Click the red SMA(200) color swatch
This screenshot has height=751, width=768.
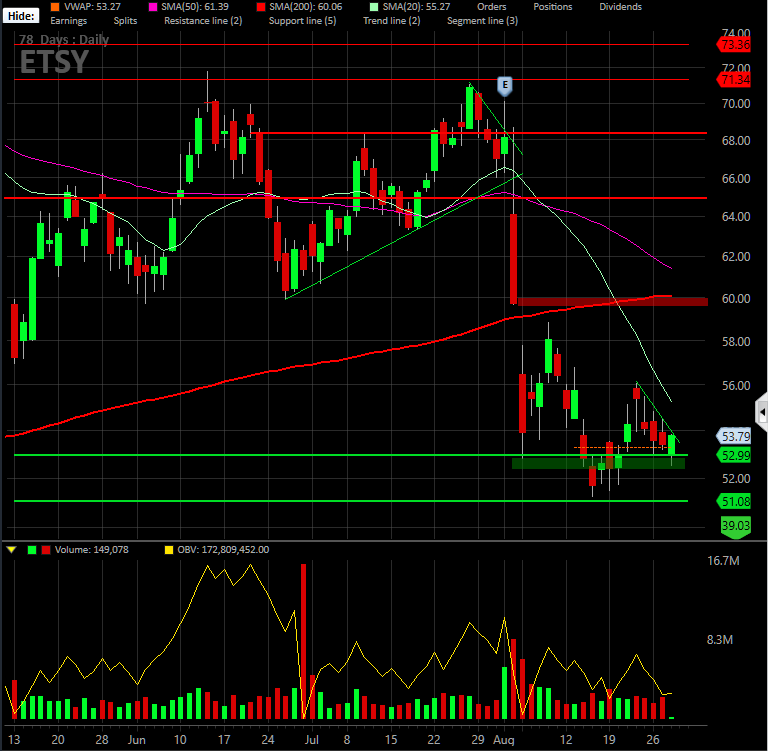point(261,6)
